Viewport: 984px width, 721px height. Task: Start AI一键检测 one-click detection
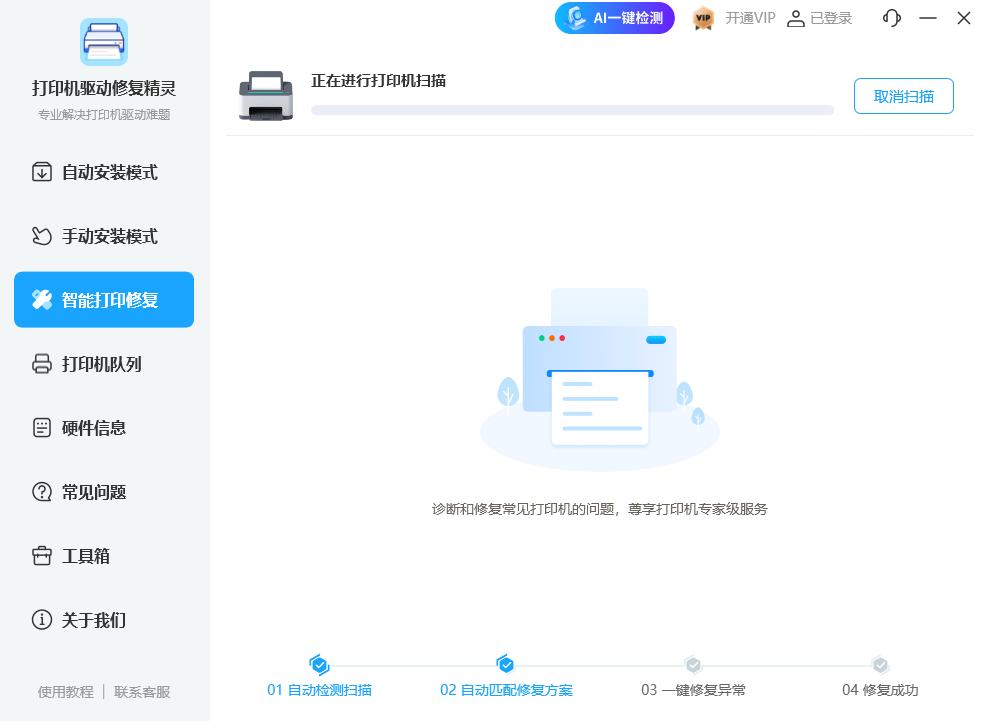pos(614,18)
